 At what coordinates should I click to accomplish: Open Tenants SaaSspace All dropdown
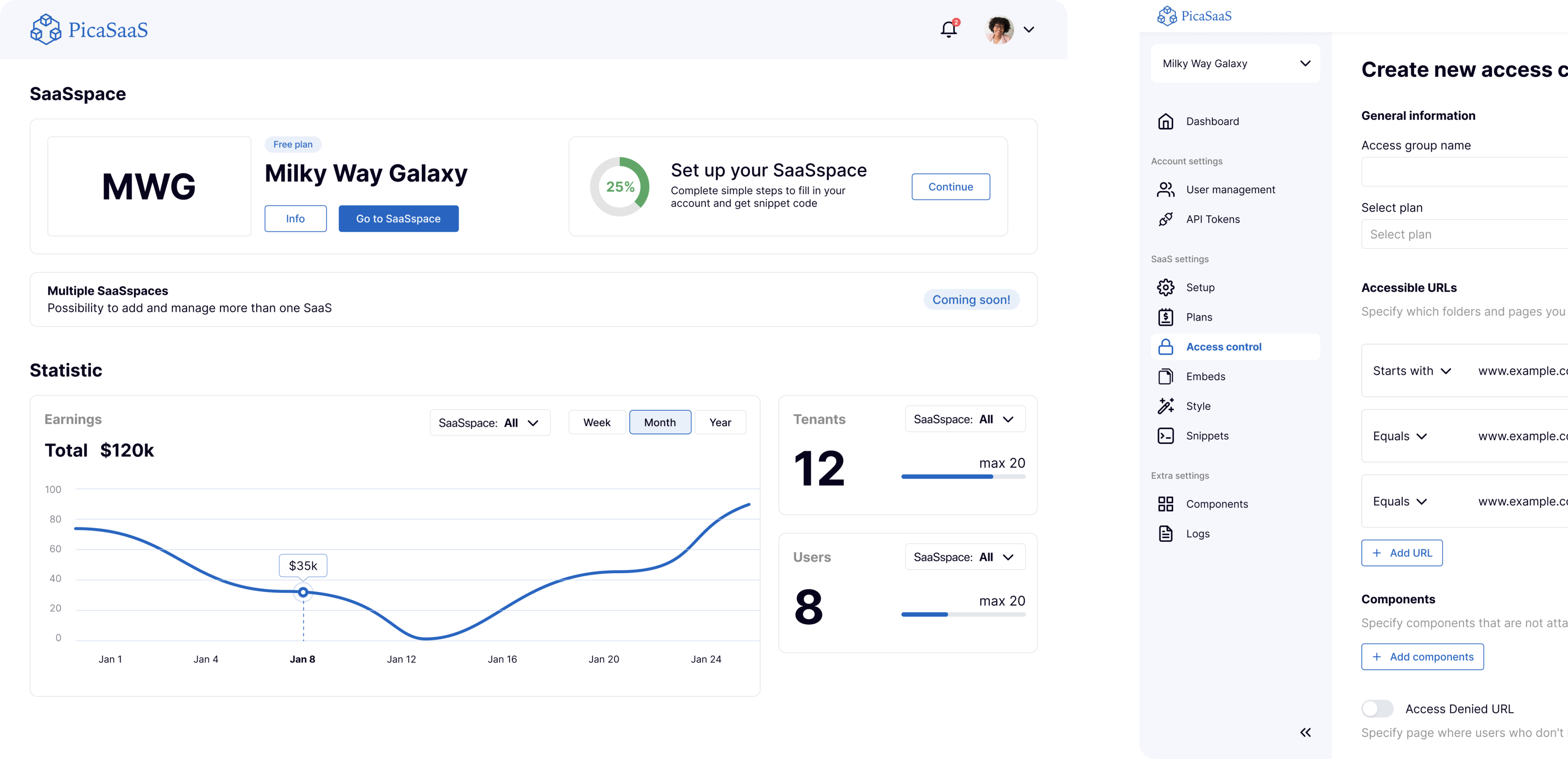tap(964, 420)
